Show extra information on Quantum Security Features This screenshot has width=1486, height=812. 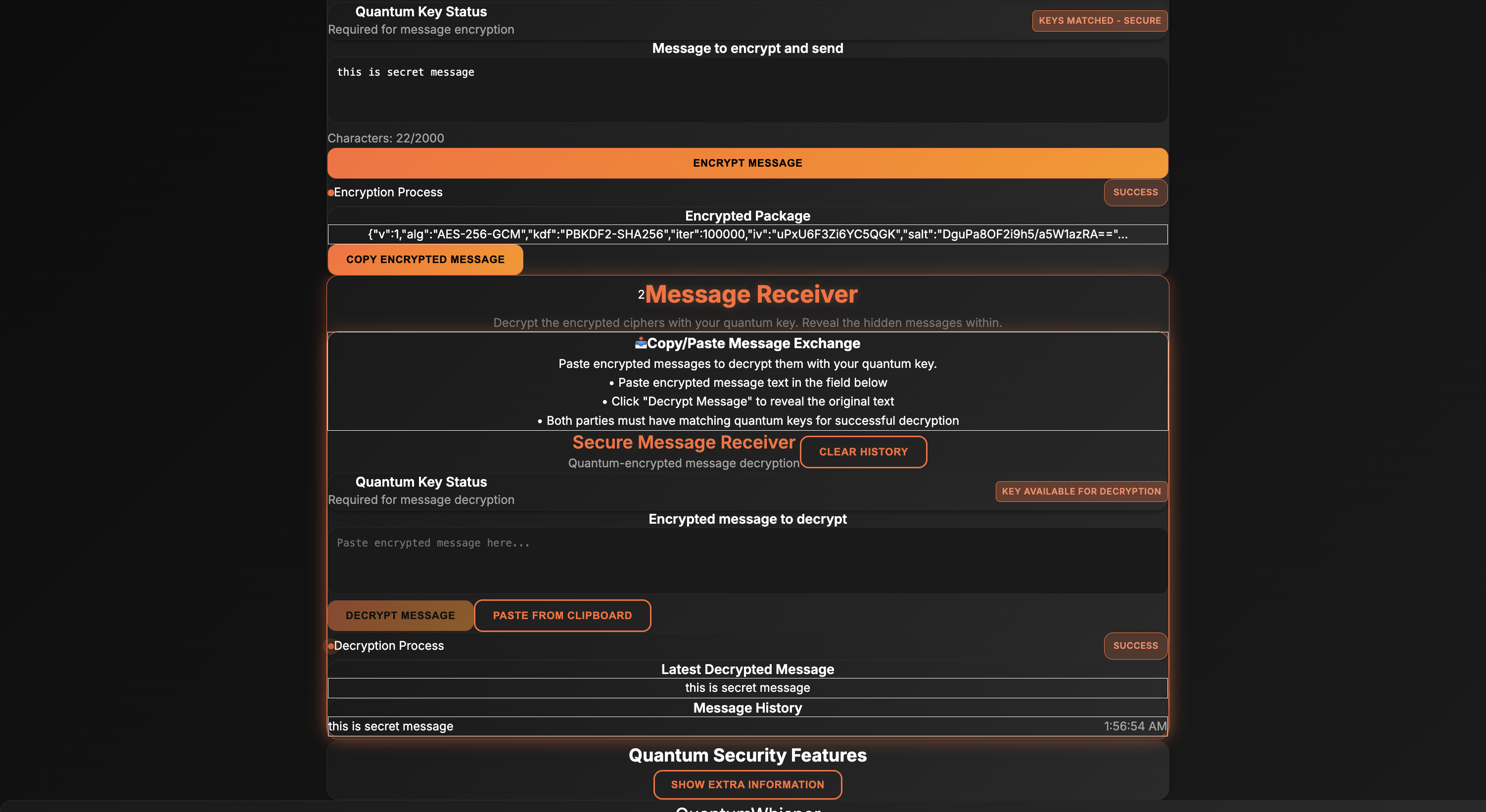[x=747, y=784]
